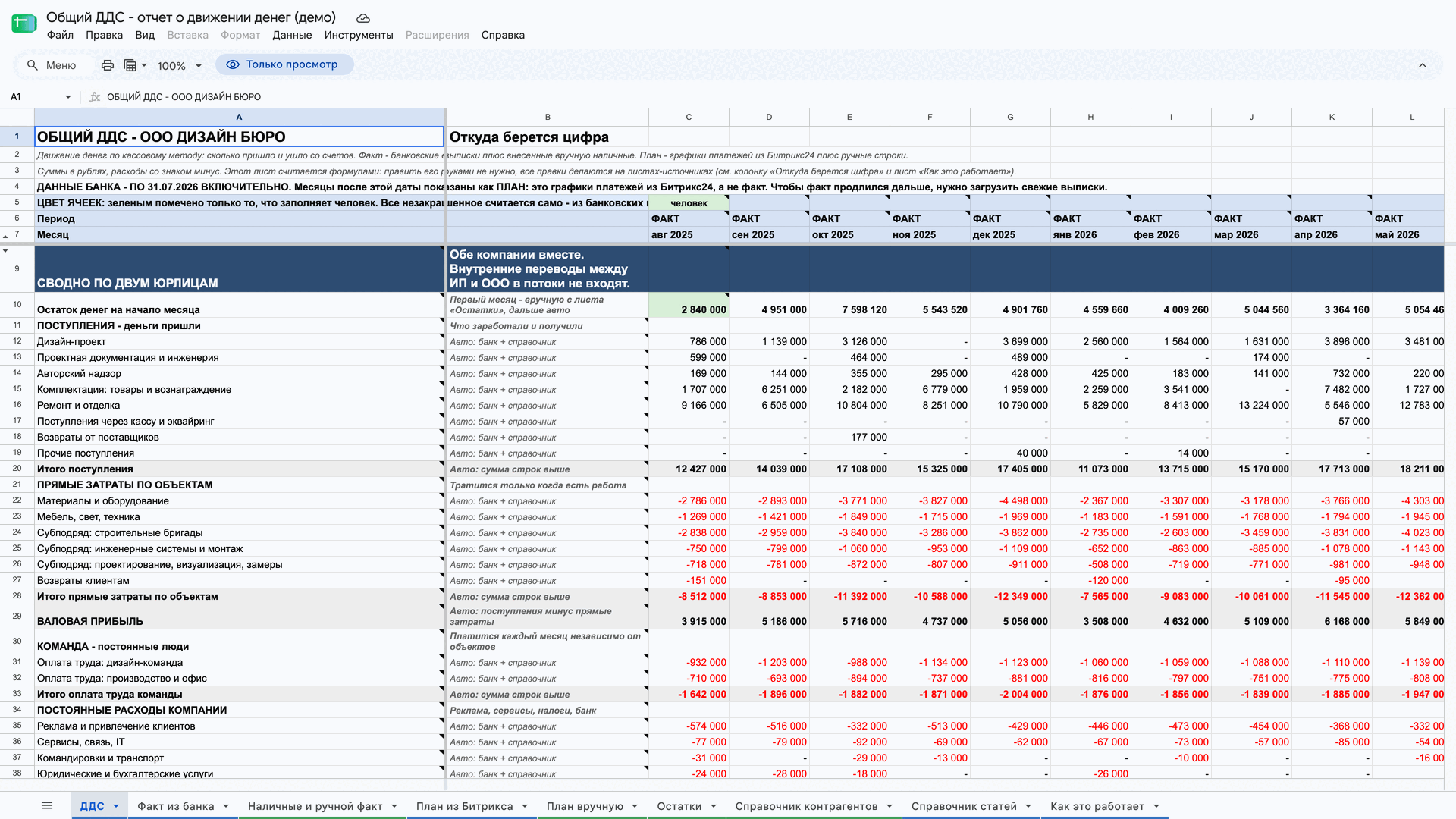This screenshot has width=1456, height=819.
Task: Select column C header
Action: (x=689, y=117)
